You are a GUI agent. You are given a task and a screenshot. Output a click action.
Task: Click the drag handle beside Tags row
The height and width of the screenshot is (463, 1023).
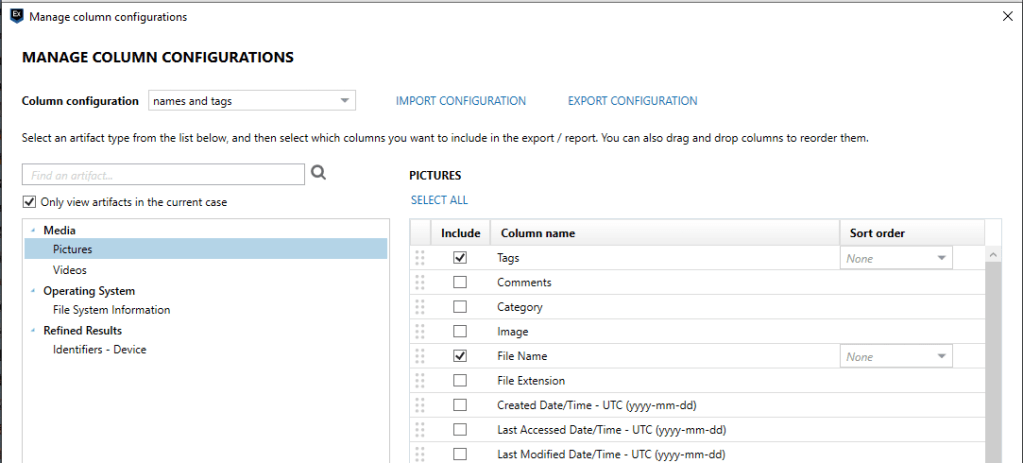coord(420,258)
